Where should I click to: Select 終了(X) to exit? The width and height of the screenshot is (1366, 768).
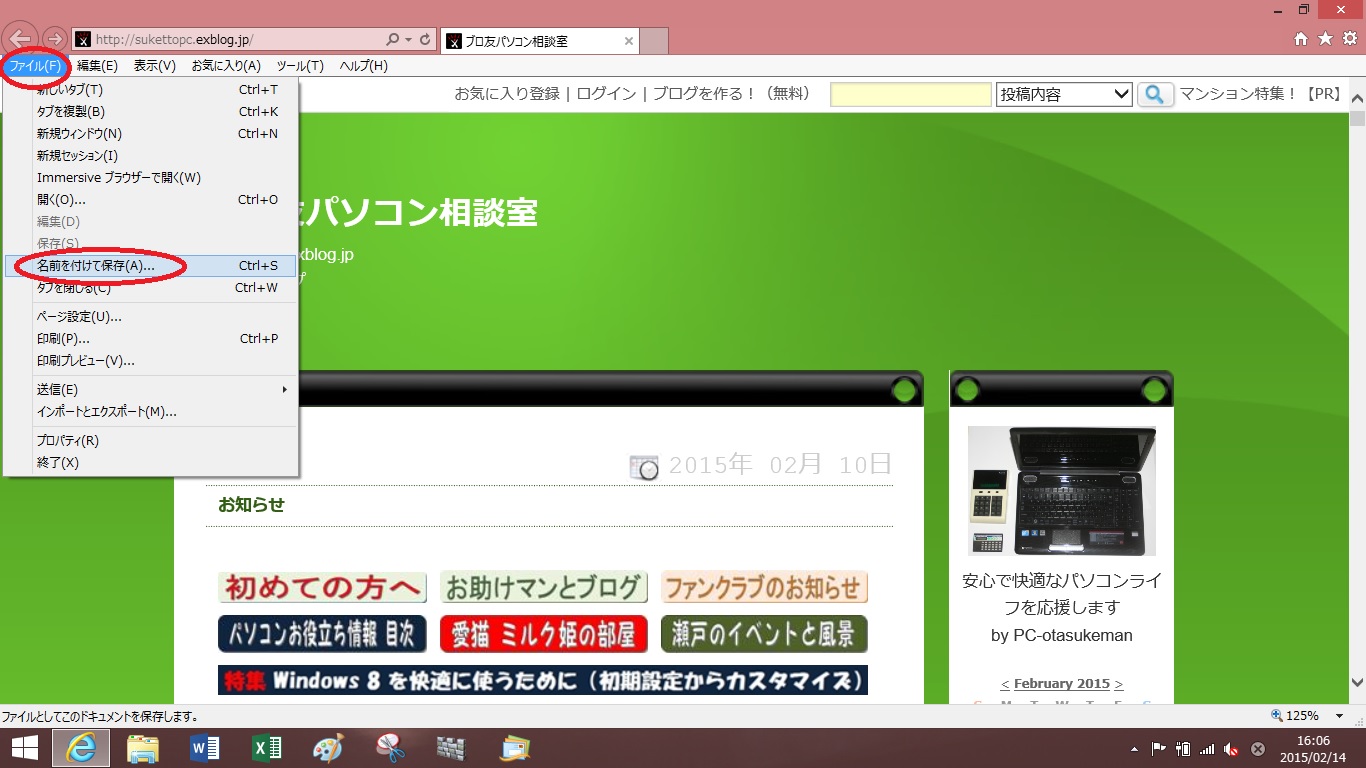(x=151, y=463)
